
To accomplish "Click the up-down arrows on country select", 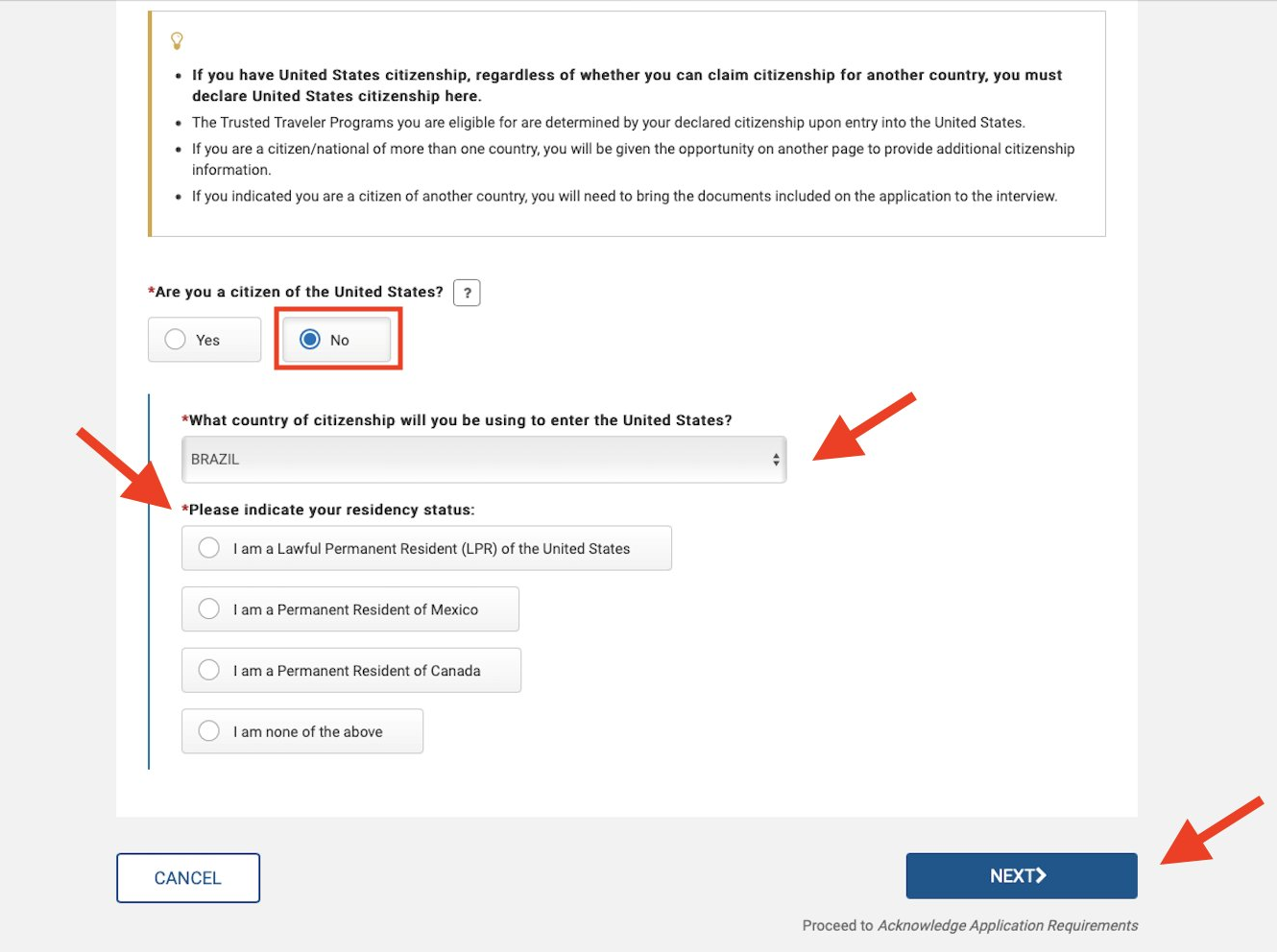I will (776, 460).
